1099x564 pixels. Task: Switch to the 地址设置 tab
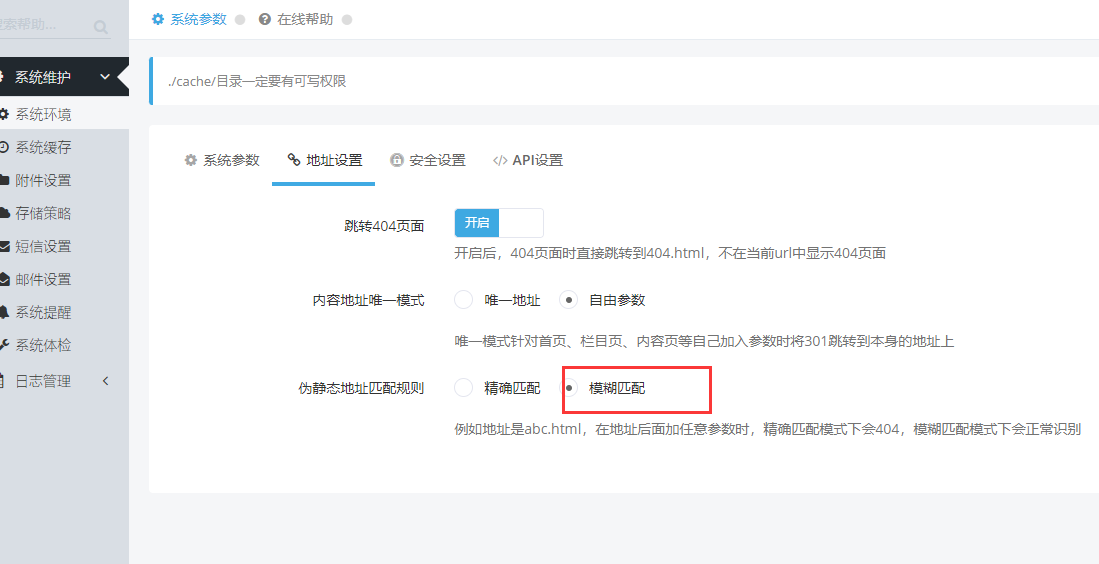324,160
